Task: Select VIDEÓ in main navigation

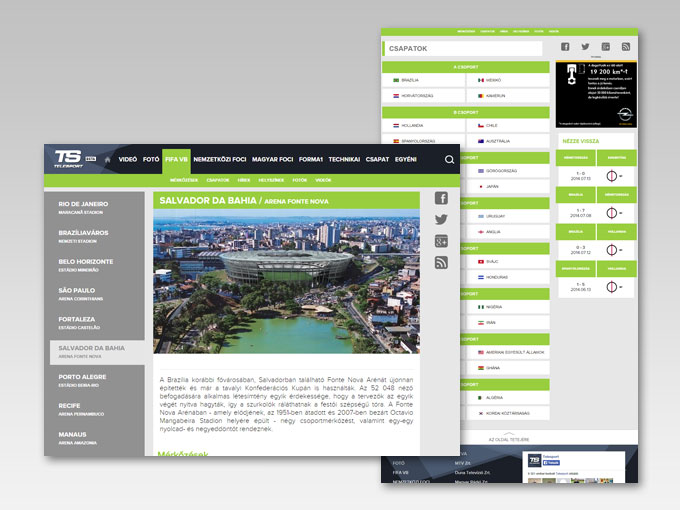Action: pos(128,160)
